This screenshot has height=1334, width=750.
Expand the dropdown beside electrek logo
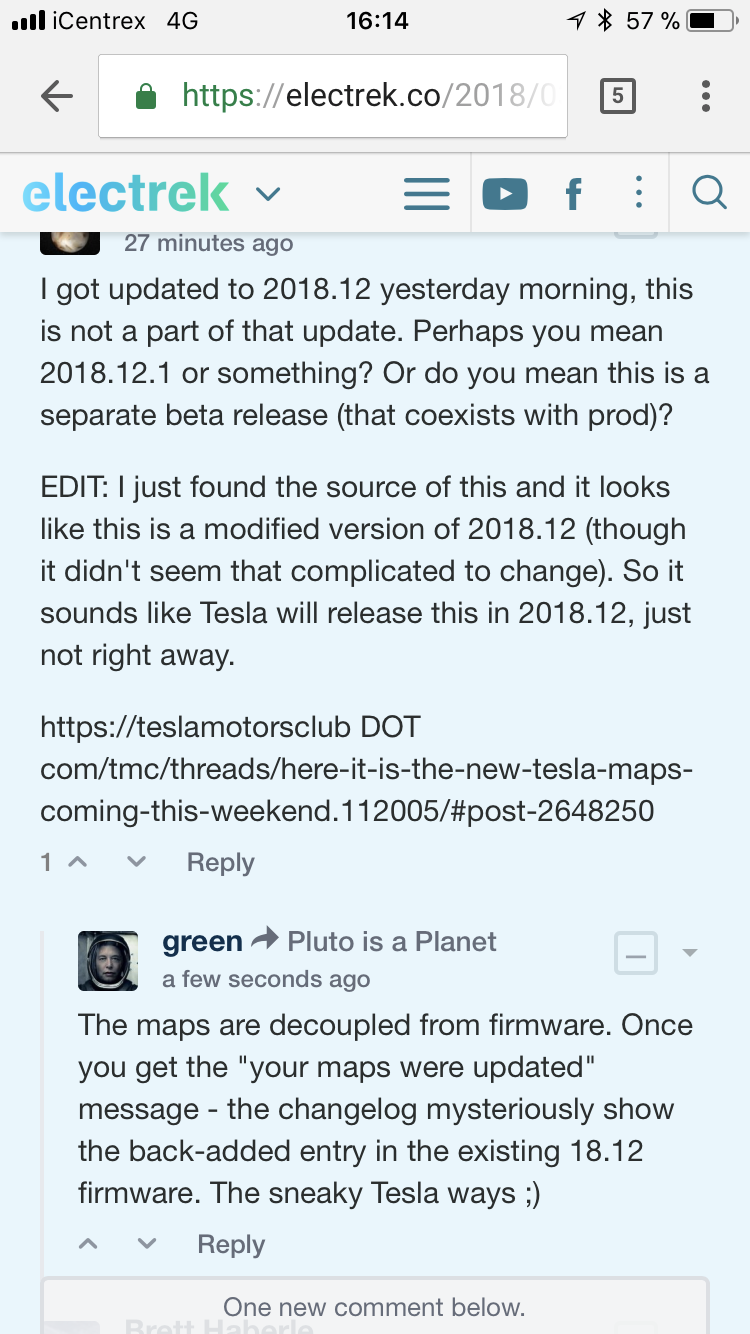267,193
